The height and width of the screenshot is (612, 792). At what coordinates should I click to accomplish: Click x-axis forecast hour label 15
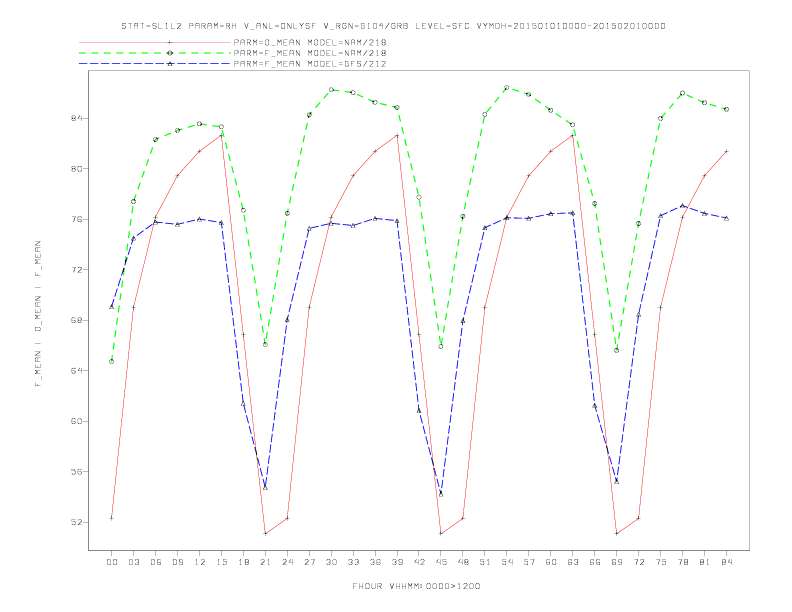(221, 562)
